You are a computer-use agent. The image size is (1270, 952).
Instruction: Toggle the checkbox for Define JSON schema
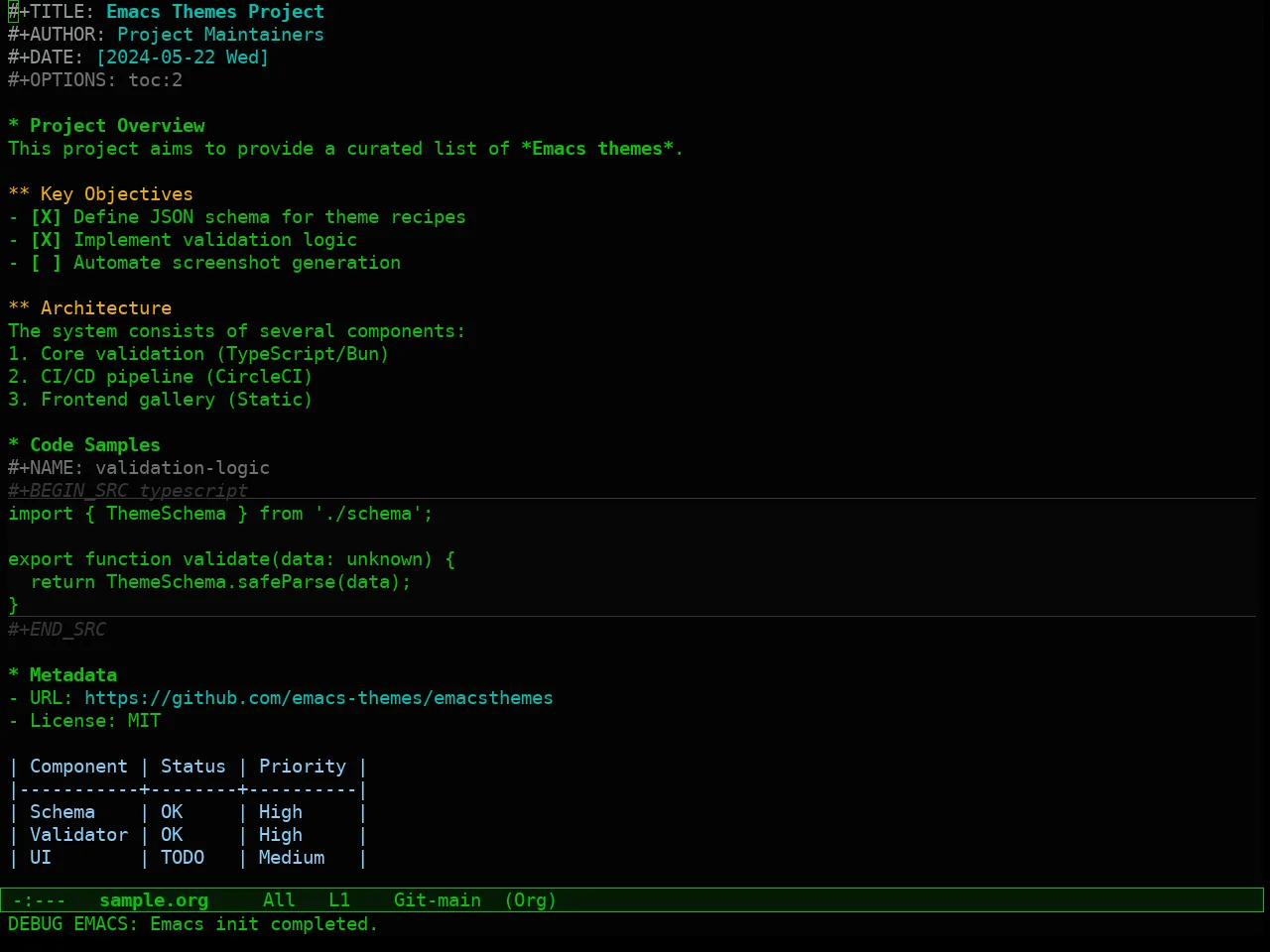coord(46,217)
